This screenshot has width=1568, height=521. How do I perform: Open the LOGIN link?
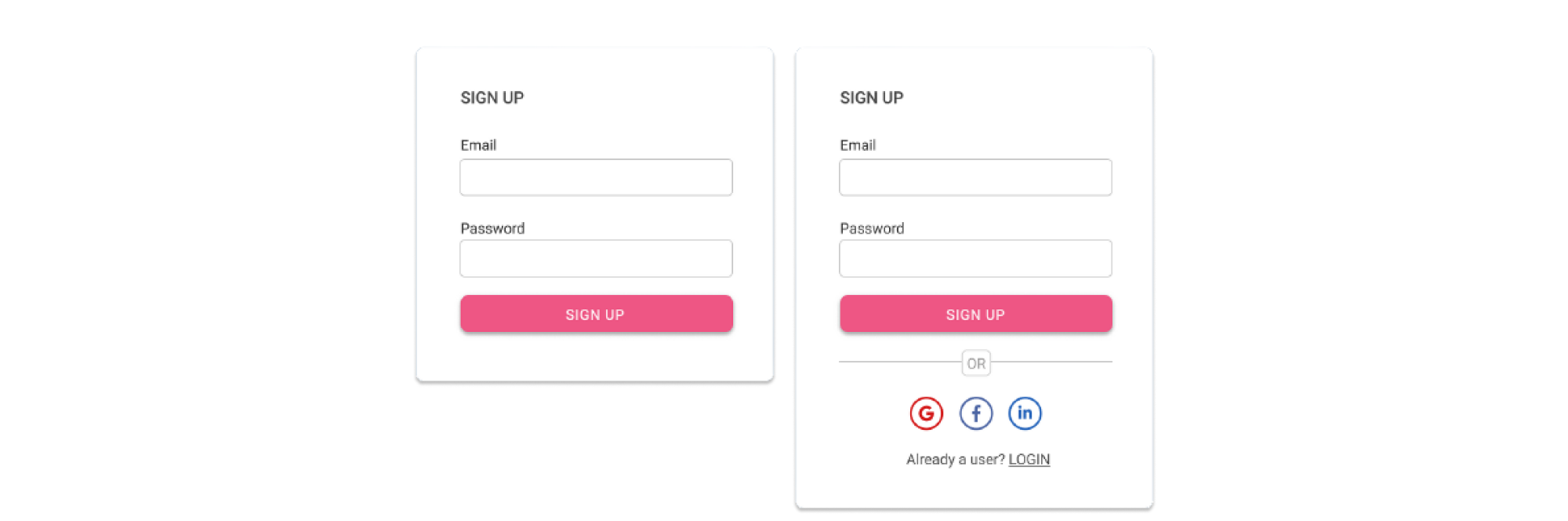click(x=1029, y=460)
